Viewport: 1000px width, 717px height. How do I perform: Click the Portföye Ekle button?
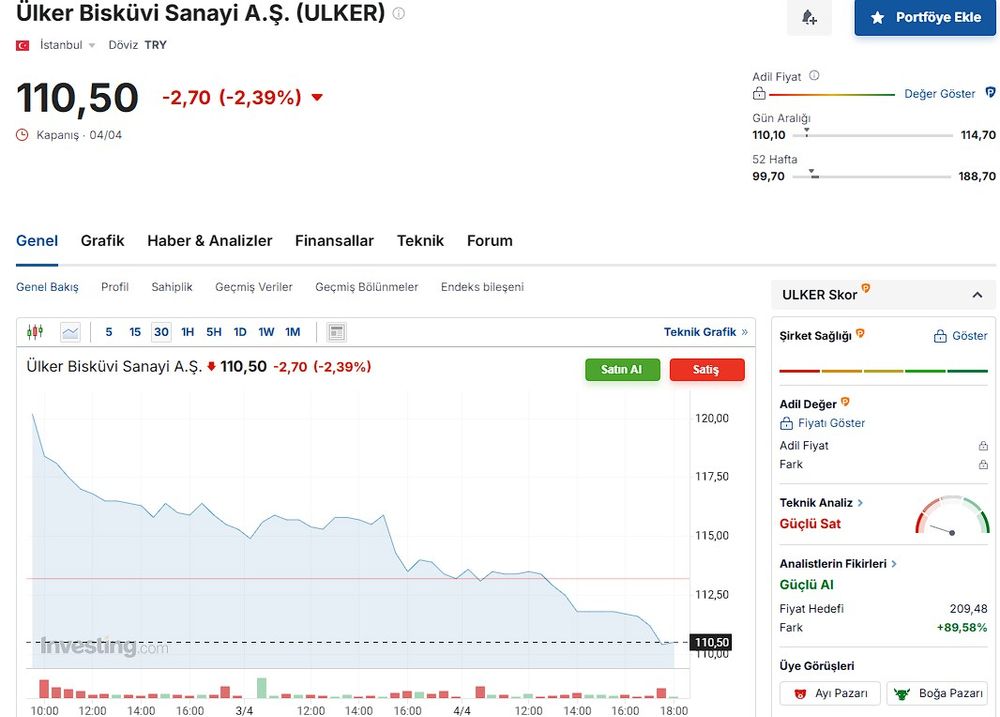925,17
